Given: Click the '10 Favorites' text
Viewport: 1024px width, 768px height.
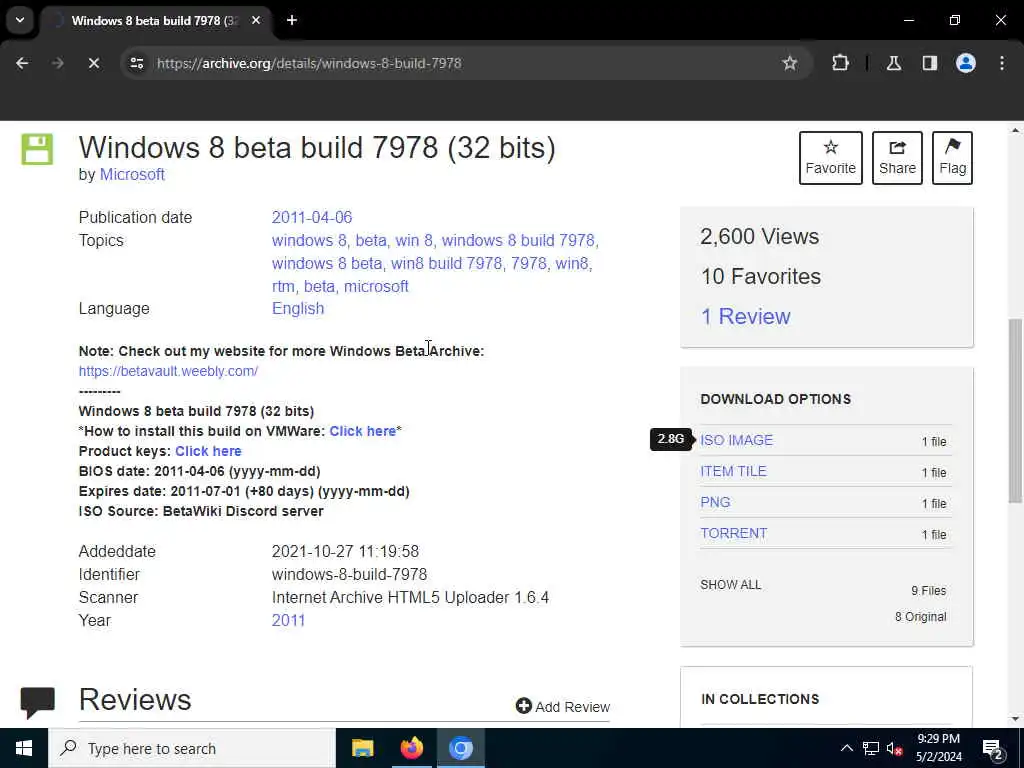Looking at the screenshot, I should point(761,276).
